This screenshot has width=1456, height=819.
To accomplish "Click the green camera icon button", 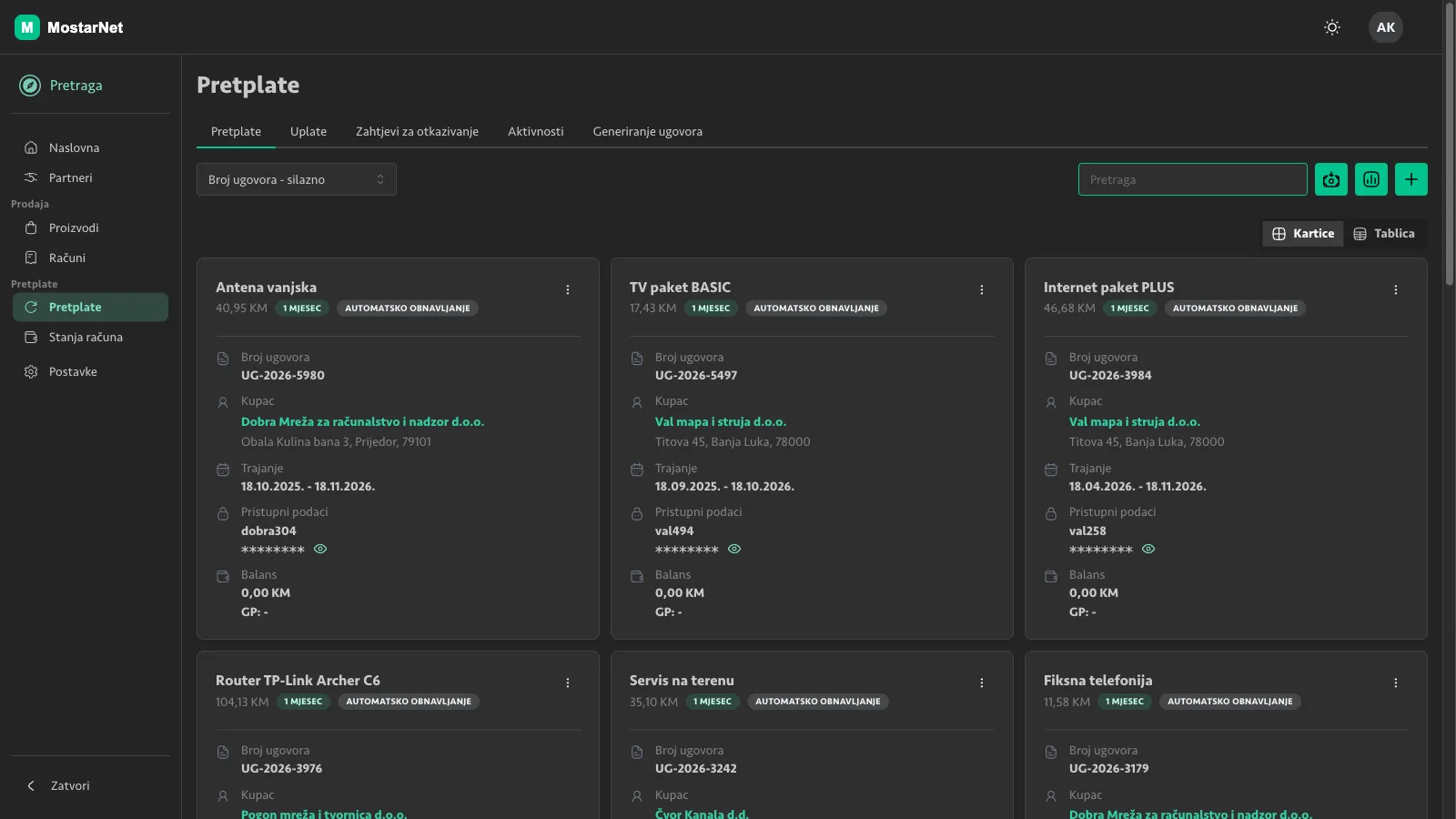I will click(x=1331, y=179).
